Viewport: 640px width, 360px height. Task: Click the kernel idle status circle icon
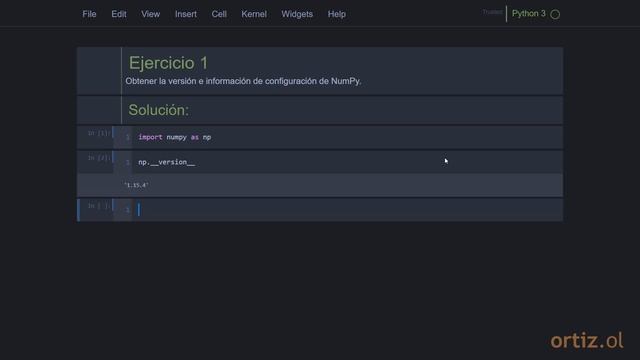click(555, 14)
